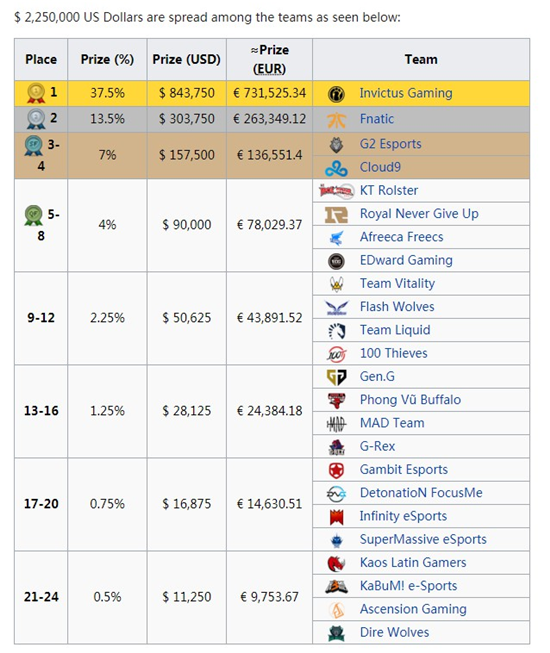Open the G2 Esports team link
Viewport: 550px width, 653px height.
(391, 144)
